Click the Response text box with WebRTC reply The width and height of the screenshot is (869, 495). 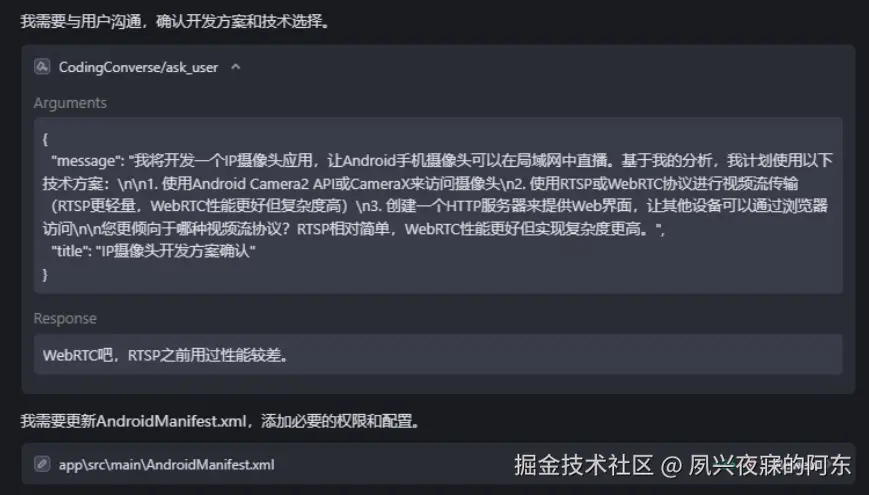(438, 355)
